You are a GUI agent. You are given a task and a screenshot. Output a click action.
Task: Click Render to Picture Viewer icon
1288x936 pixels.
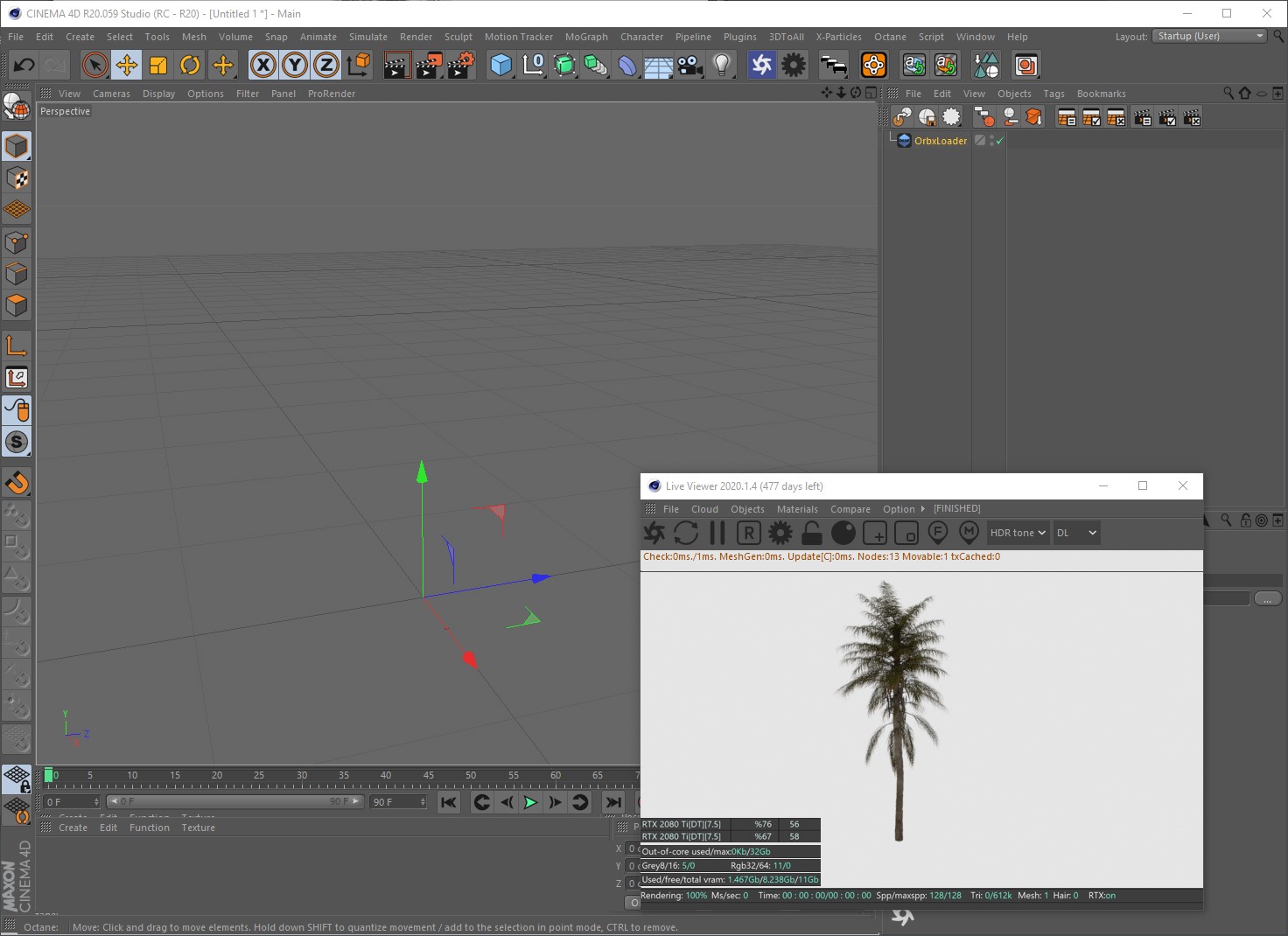point(429,66)
